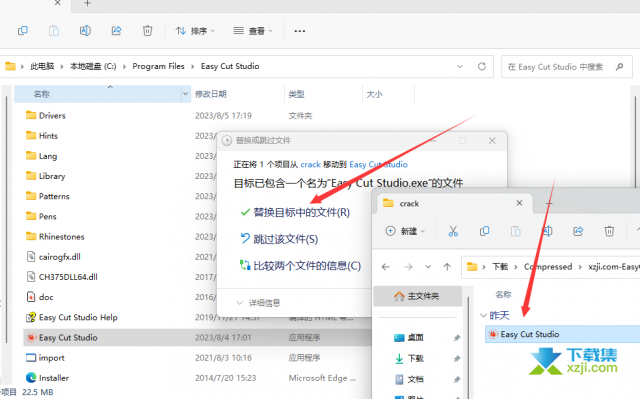The width and height of the screenshot is (640, 399).
Task: Open the 排序 sort dropdown
Action: pos(195,31)
